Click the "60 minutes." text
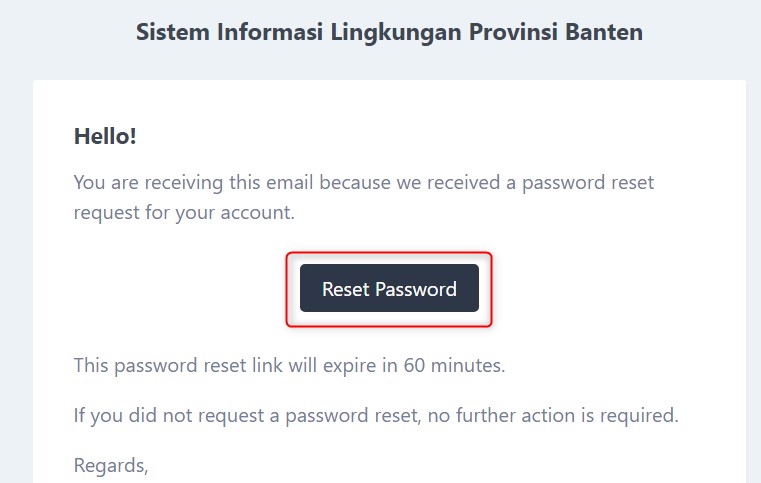Image resolution: width=761 pixels, height=483 pixels. (455, 365)
